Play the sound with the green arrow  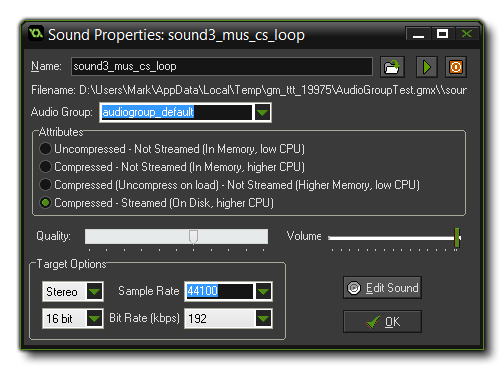[426, 67]
